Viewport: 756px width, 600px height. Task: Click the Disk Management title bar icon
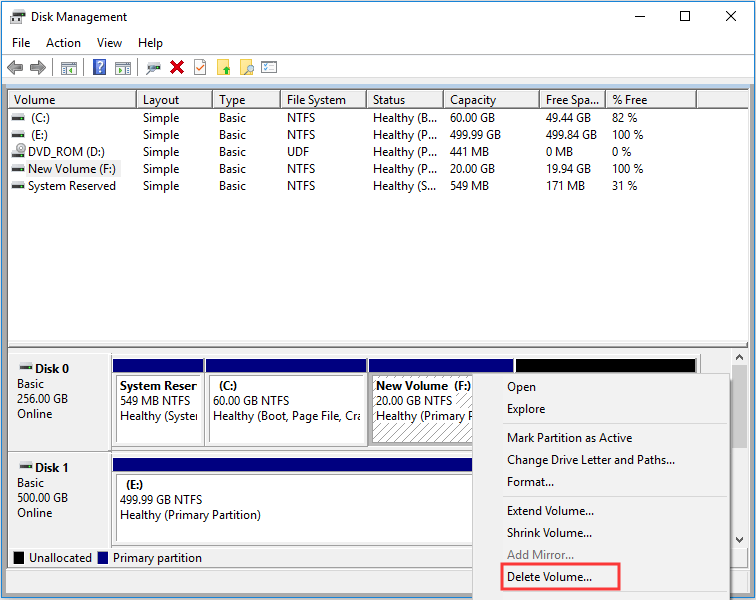coord(17,17)
